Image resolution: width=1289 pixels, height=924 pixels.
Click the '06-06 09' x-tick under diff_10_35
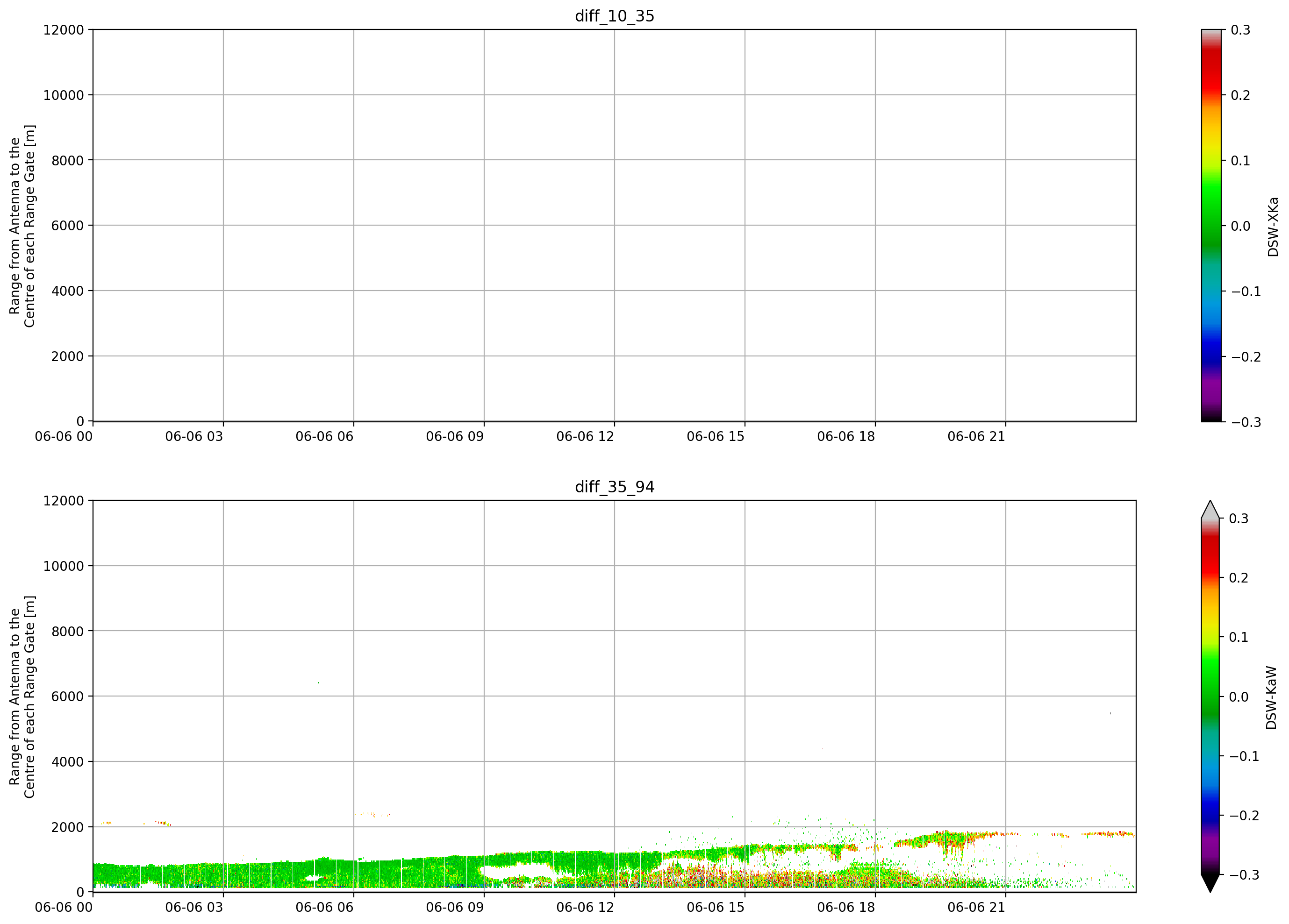[x=455, y=436]
